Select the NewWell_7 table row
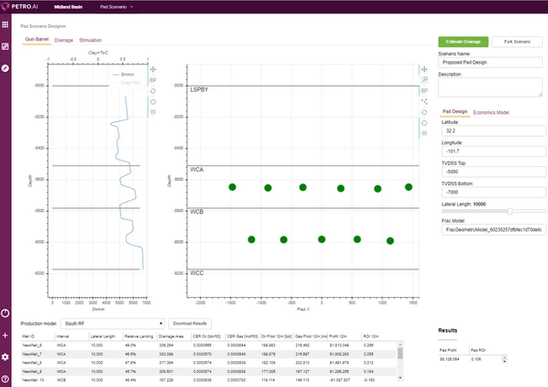This screenshot has width=548, height=387. click(209, 354)
